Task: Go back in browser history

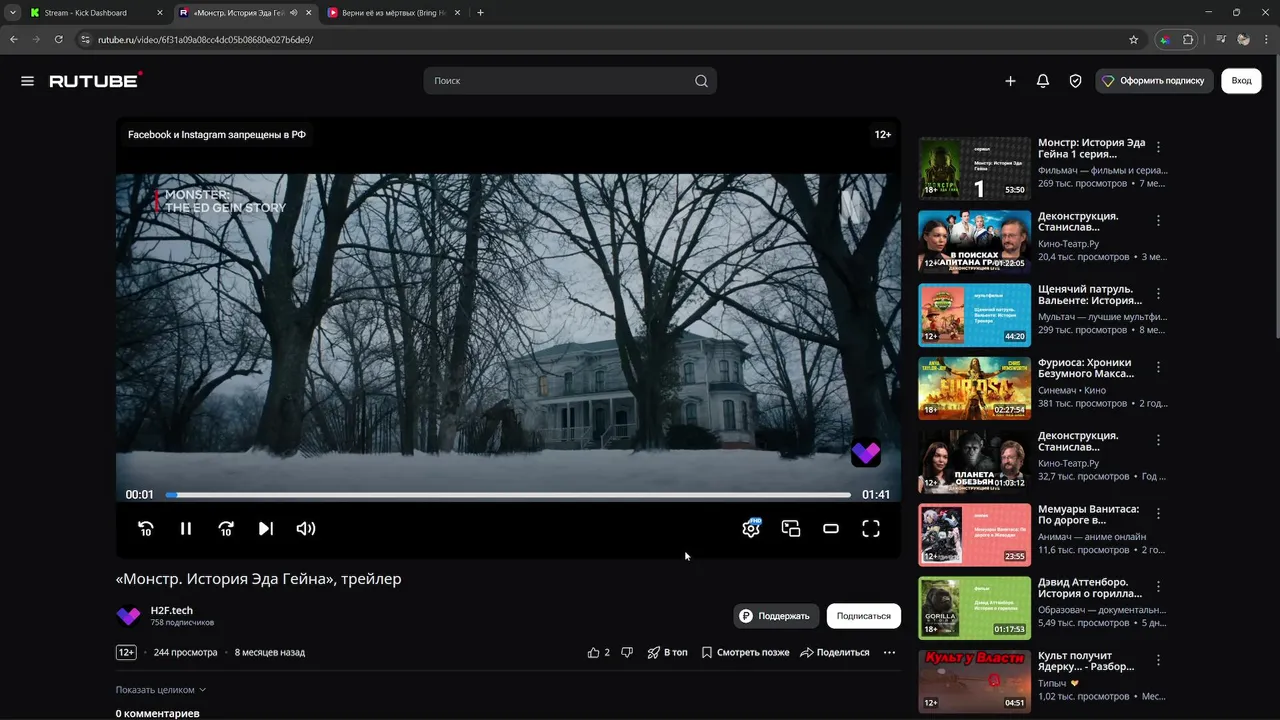Action: pos(14,40)
